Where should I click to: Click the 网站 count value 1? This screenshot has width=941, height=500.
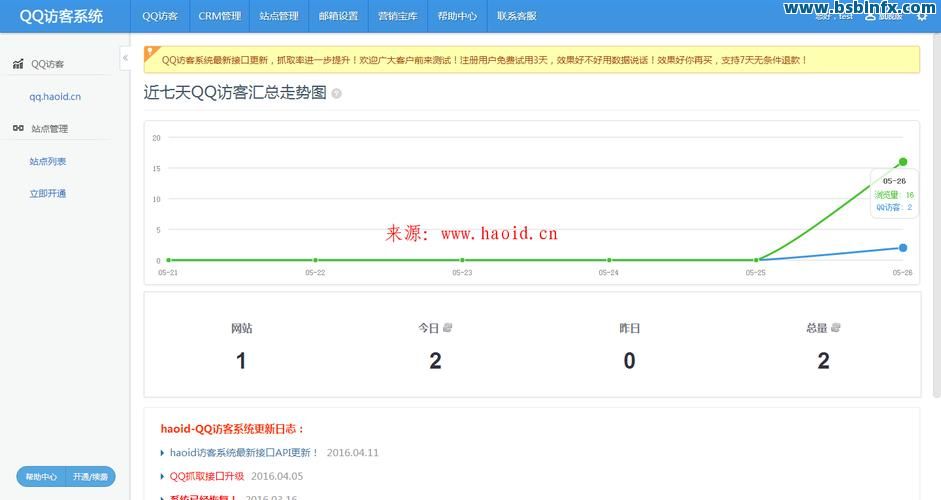click(241, 361)
